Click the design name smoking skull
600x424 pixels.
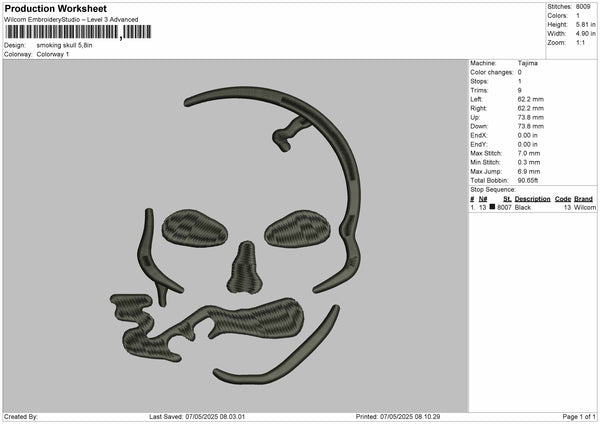pyautogui.click(x=64, y=45)
